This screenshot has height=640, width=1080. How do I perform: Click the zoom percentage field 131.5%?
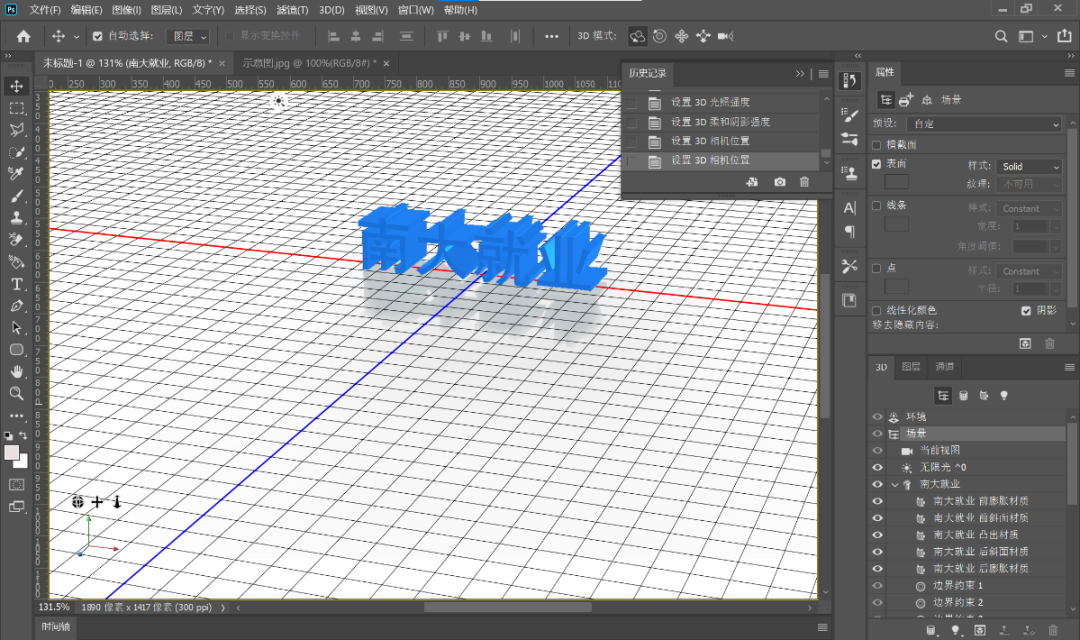[x=54, y=607]
